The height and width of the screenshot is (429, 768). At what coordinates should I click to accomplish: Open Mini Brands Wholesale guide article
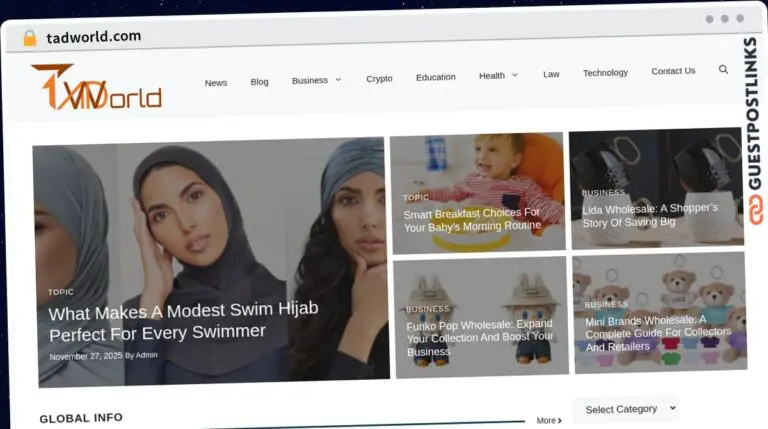pyautogui.click(x=658, y=334)
